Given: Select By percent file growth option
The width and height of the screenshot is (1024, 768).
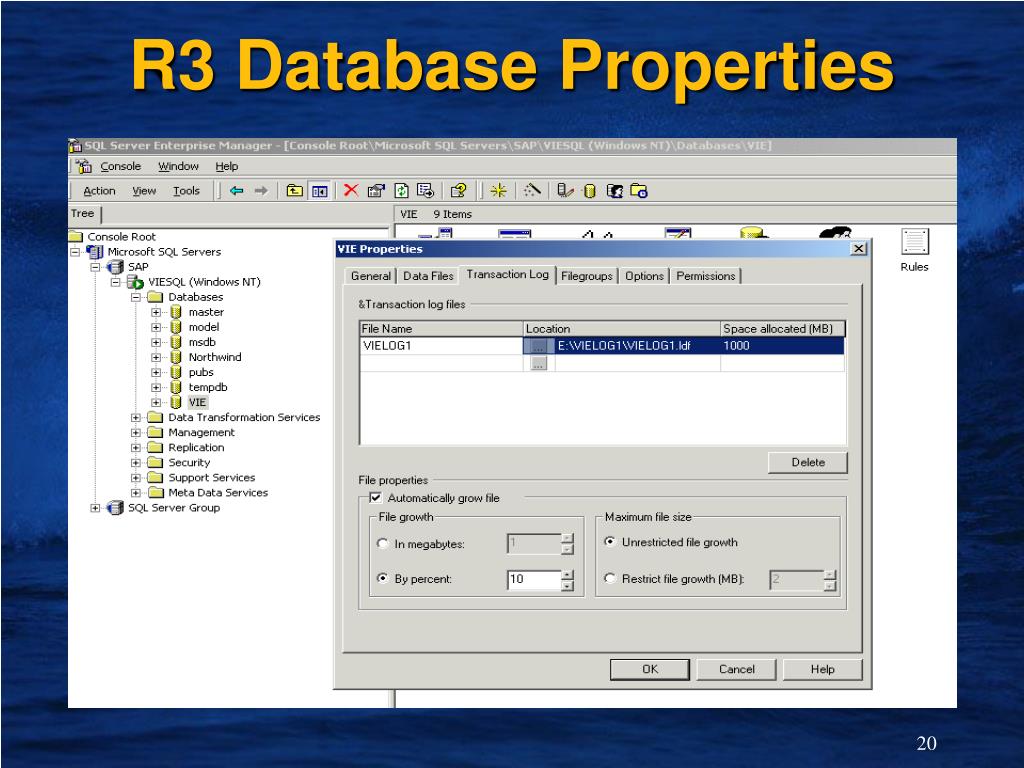Looking at the screenshot, I should tap(383, 578).
